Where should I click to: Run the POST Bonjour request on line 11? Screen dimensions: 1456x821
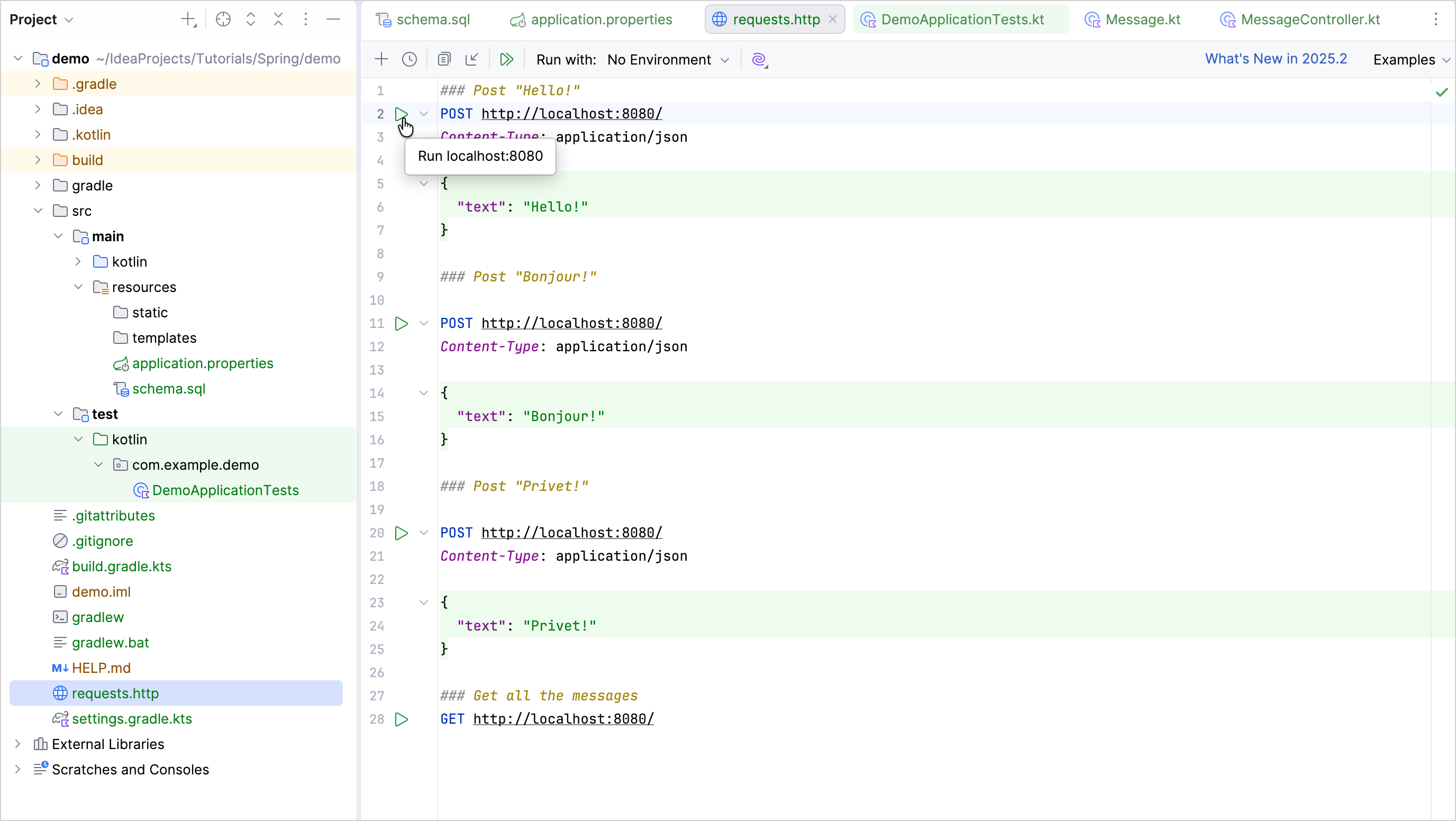[x=402, y=324]
